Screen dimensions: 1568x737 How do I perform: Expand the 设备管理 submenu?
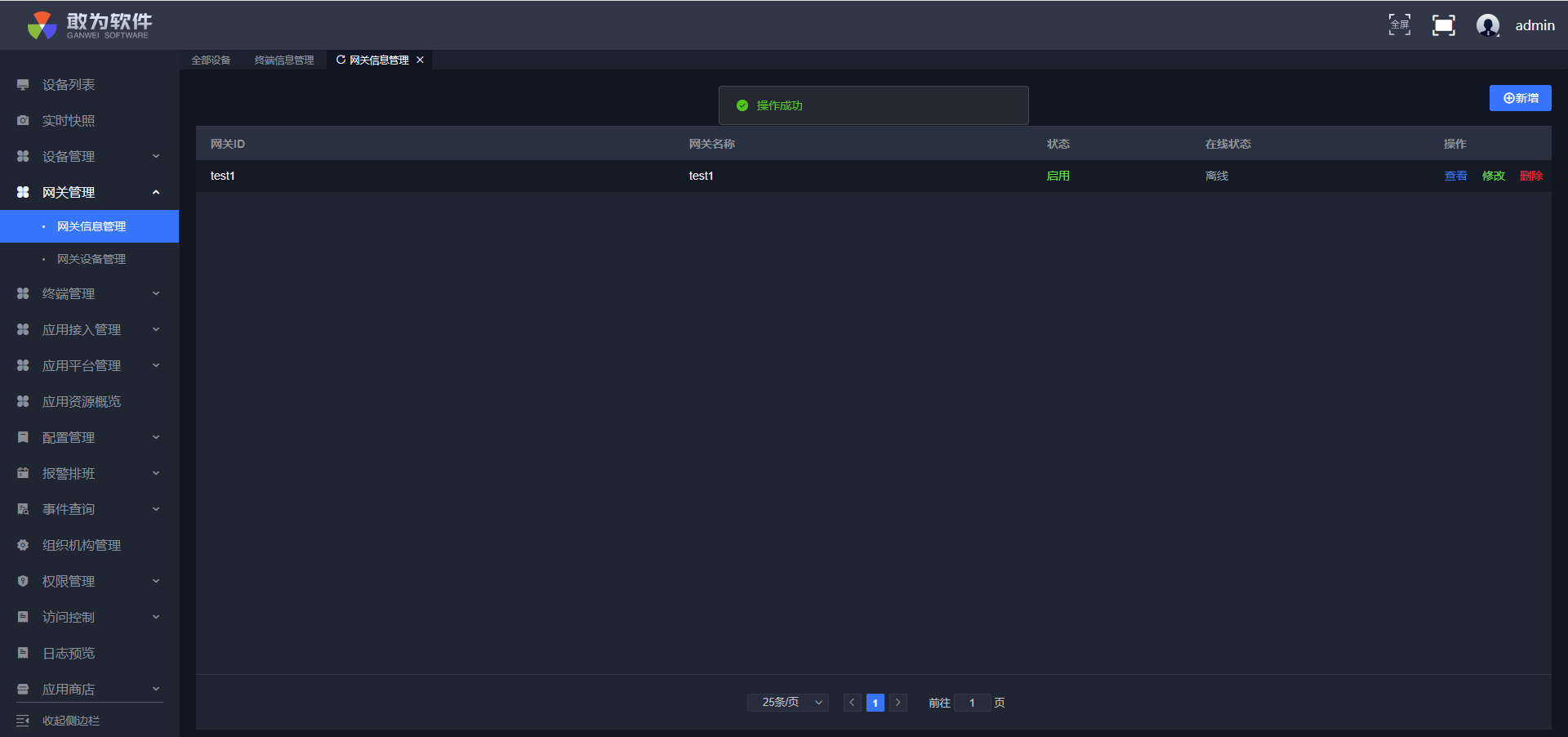pyautogui.click(x=155, y=157)
